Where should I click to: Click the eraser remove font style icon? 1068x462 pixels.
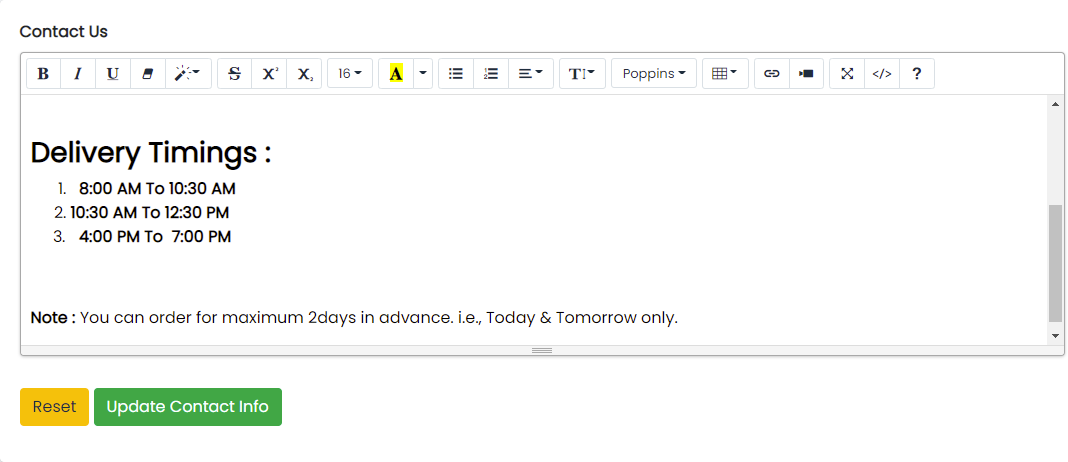click(147, 74)
